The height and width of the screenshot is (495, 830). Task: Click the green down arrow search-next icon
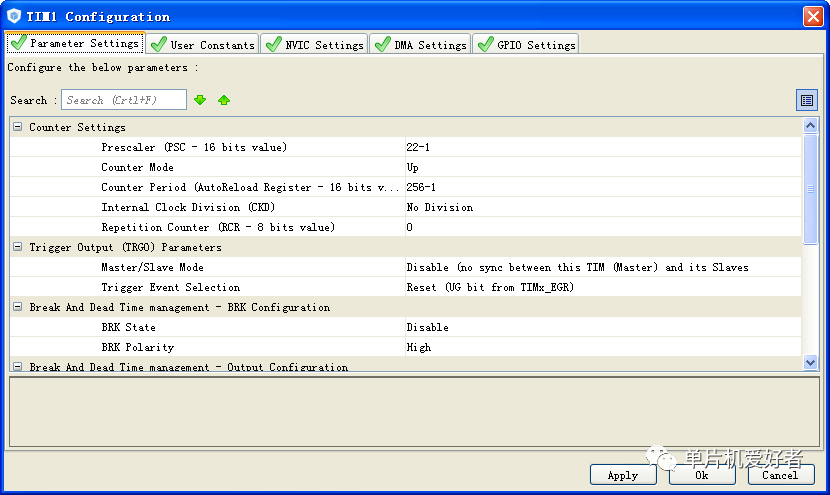click(200, 100)
